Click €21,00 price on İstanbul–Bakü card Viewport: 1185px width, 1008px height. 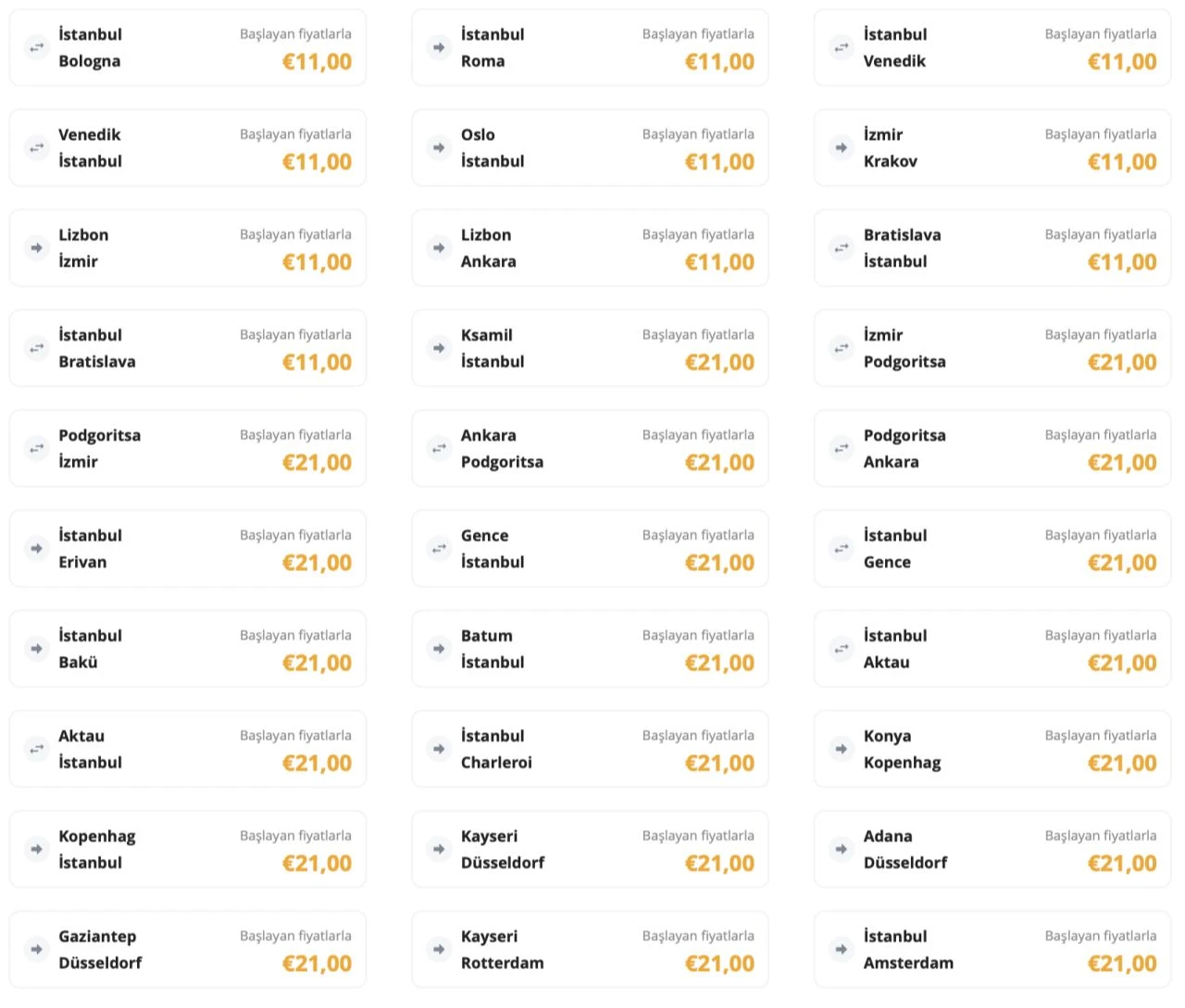[x=317, y=664]
